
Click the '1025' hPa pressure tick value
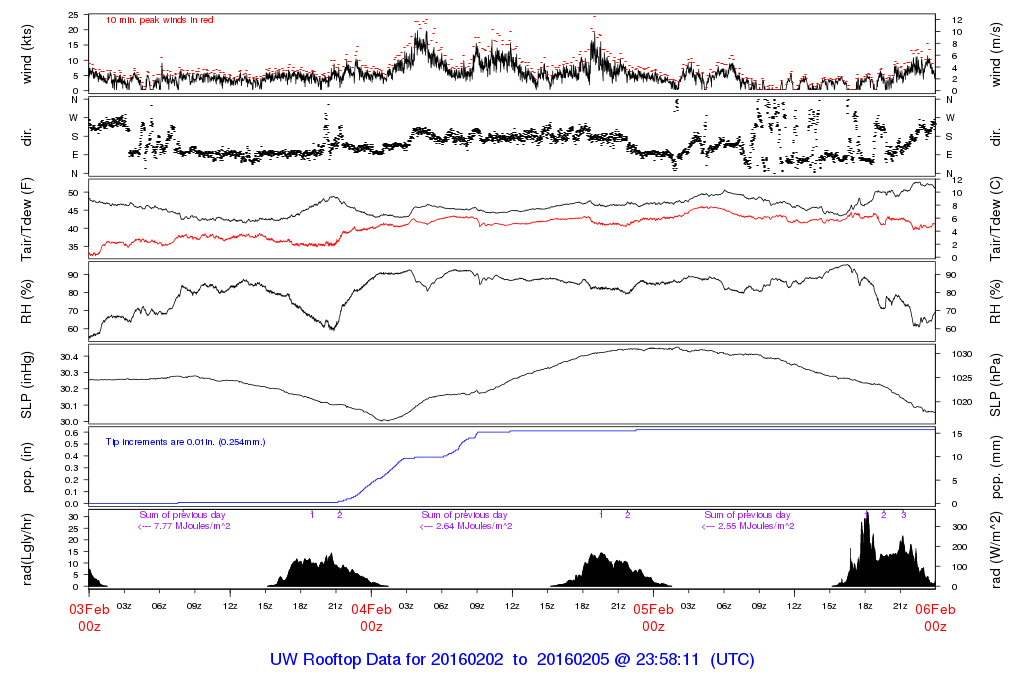click(x=961, y=378)
